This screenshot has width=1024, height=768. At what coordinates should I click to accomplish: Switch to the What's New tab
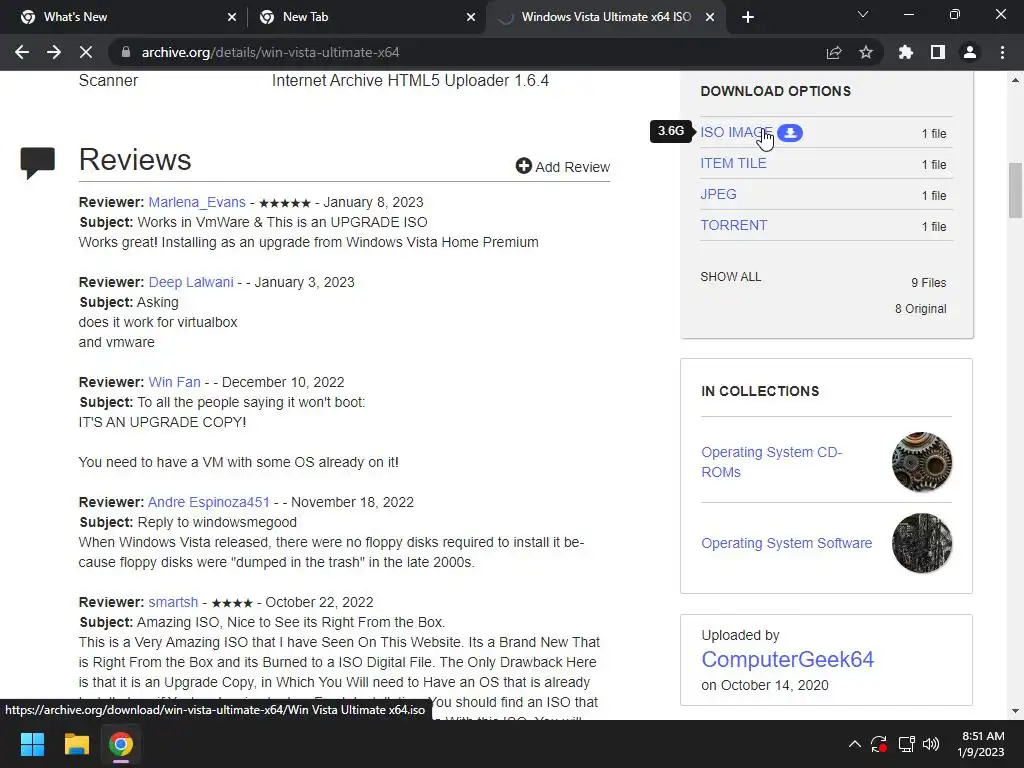pyautogui.click(x=124, y=17)
